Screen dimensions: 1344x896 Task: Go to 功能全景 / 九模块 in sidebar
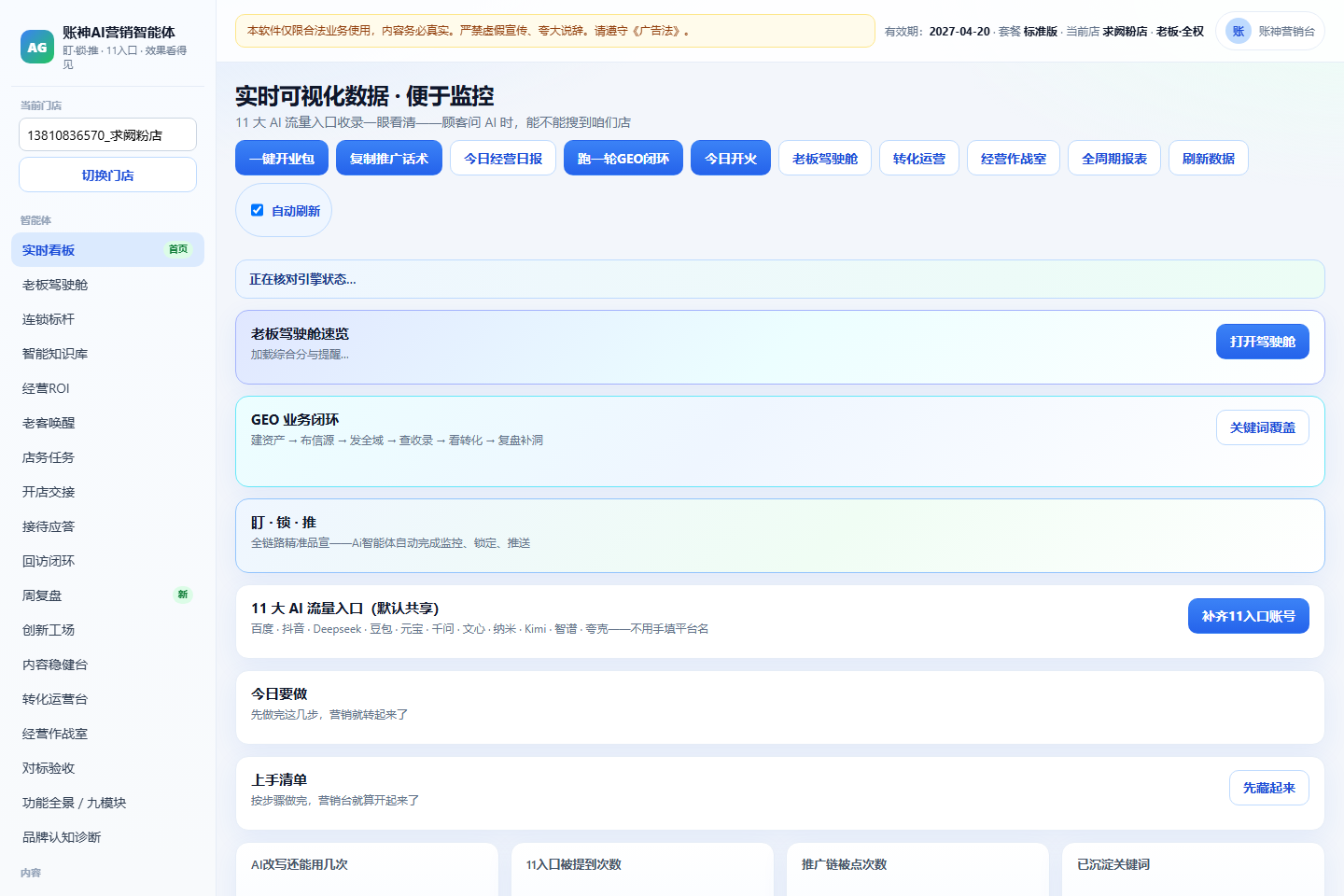107,803
